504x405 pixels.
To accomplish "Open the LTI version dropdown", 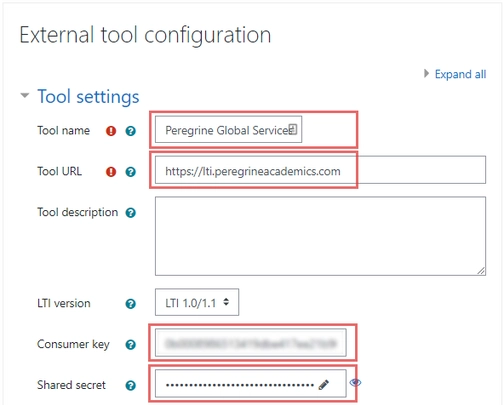I will click(197, 302).
